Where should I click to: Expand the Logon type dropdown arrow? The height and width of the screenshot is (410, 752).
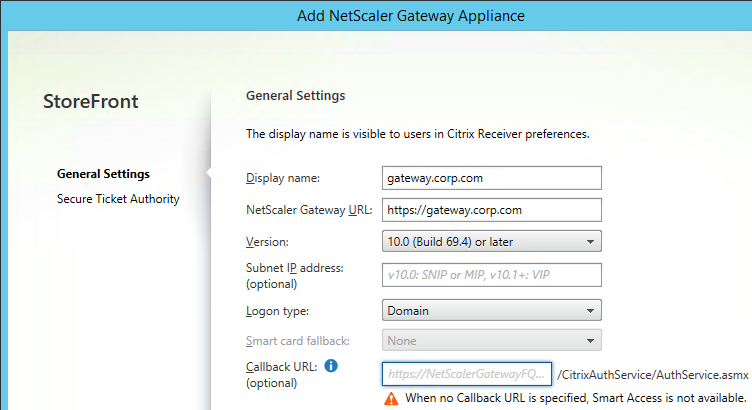tap(590, 311)
